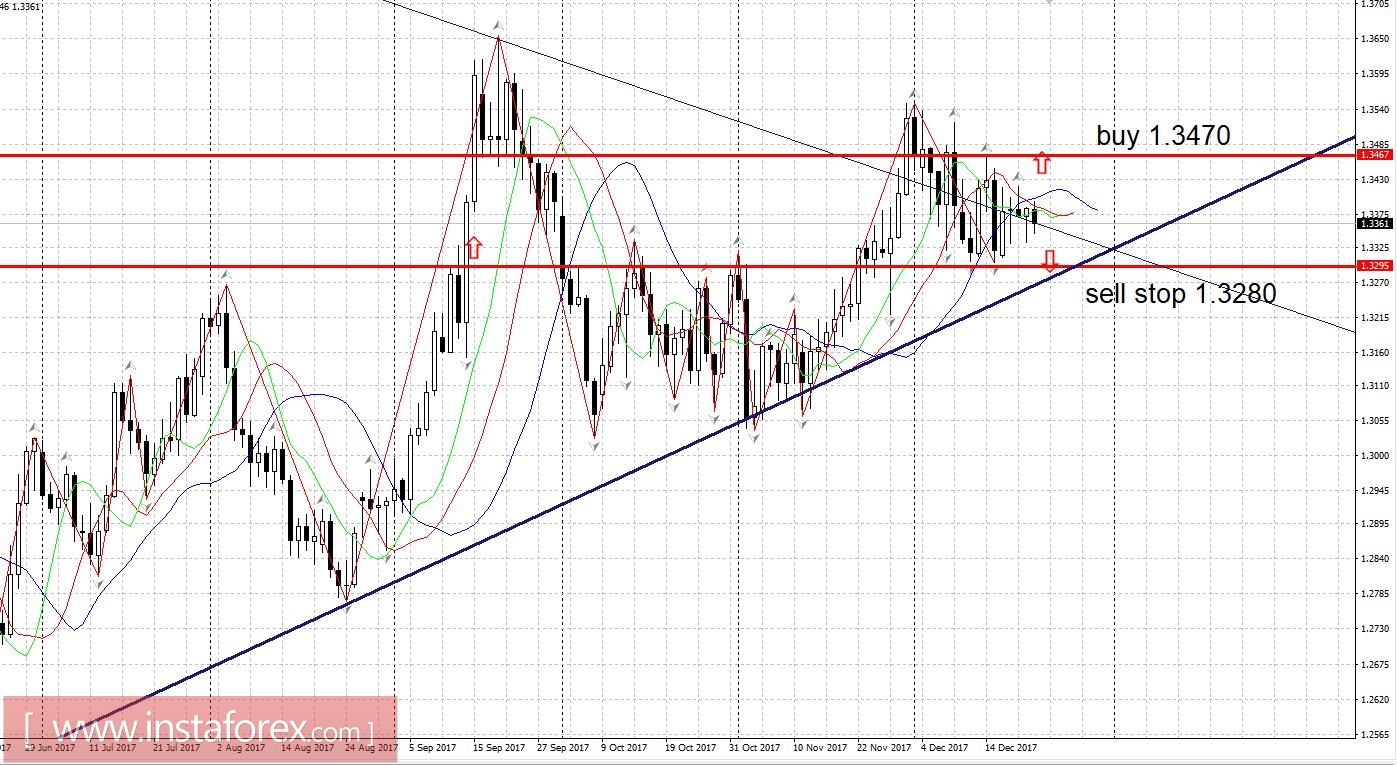Click the '14 Dec 2017' date label
Image resolution: width=1397 pixels, height=765 pixels.
[1011, 747]
